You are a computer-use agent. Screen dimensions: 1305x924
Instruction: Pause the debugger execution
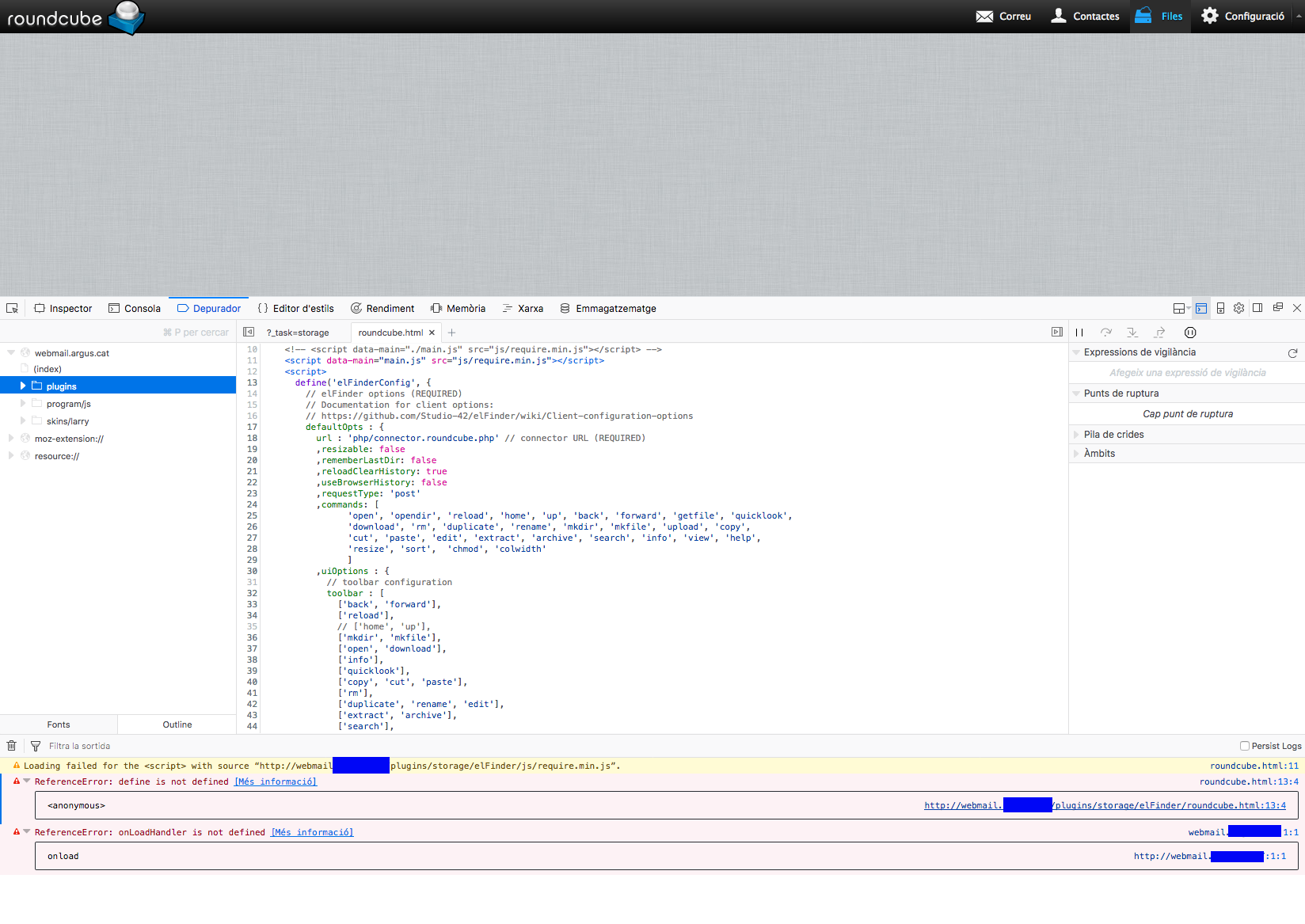(x=1079, y=333)
